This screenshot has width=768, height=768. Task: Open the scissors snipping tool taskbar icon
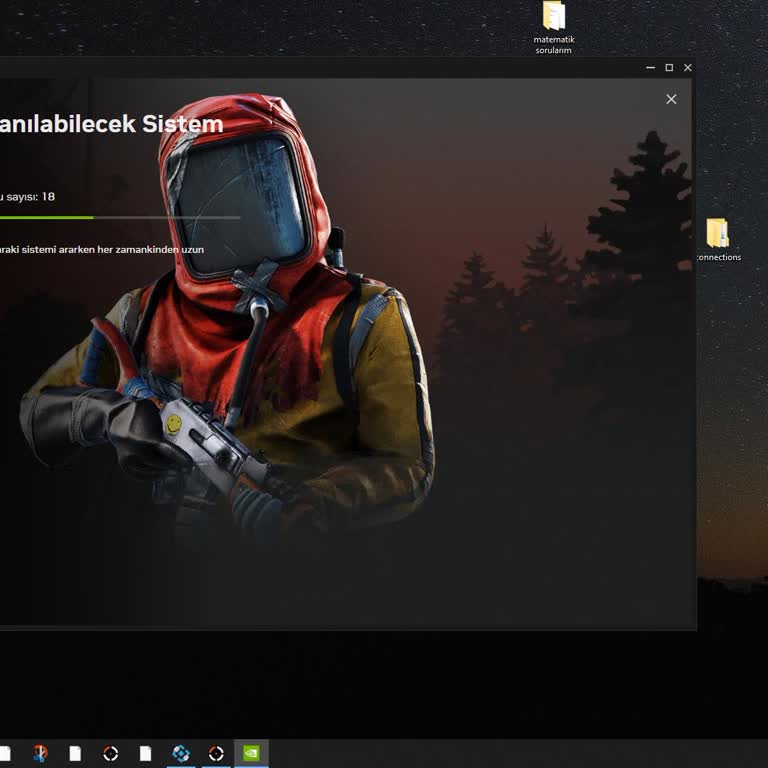(40, 753)
